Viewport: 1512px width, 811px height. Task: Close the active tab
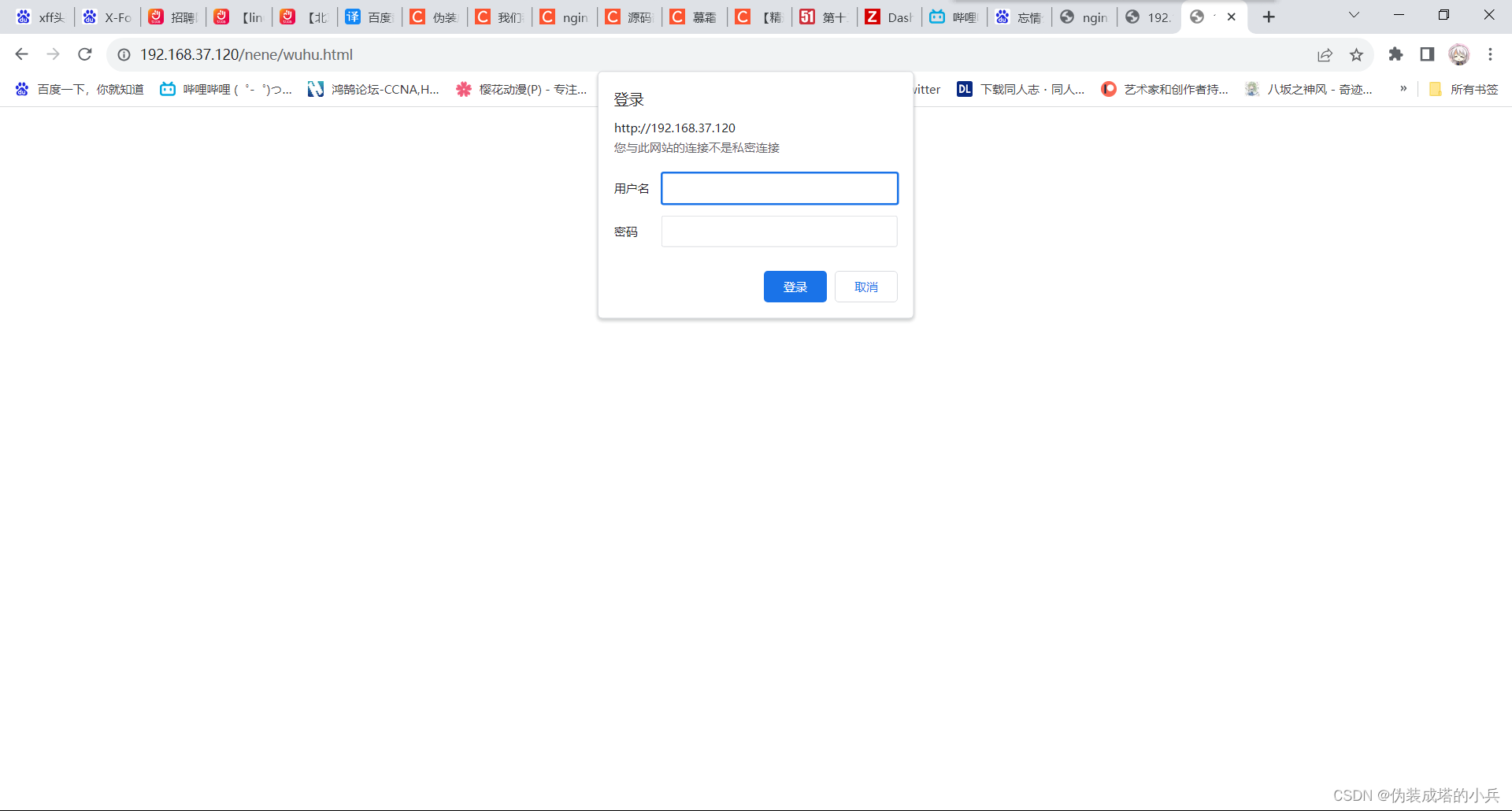[1232, 17]
